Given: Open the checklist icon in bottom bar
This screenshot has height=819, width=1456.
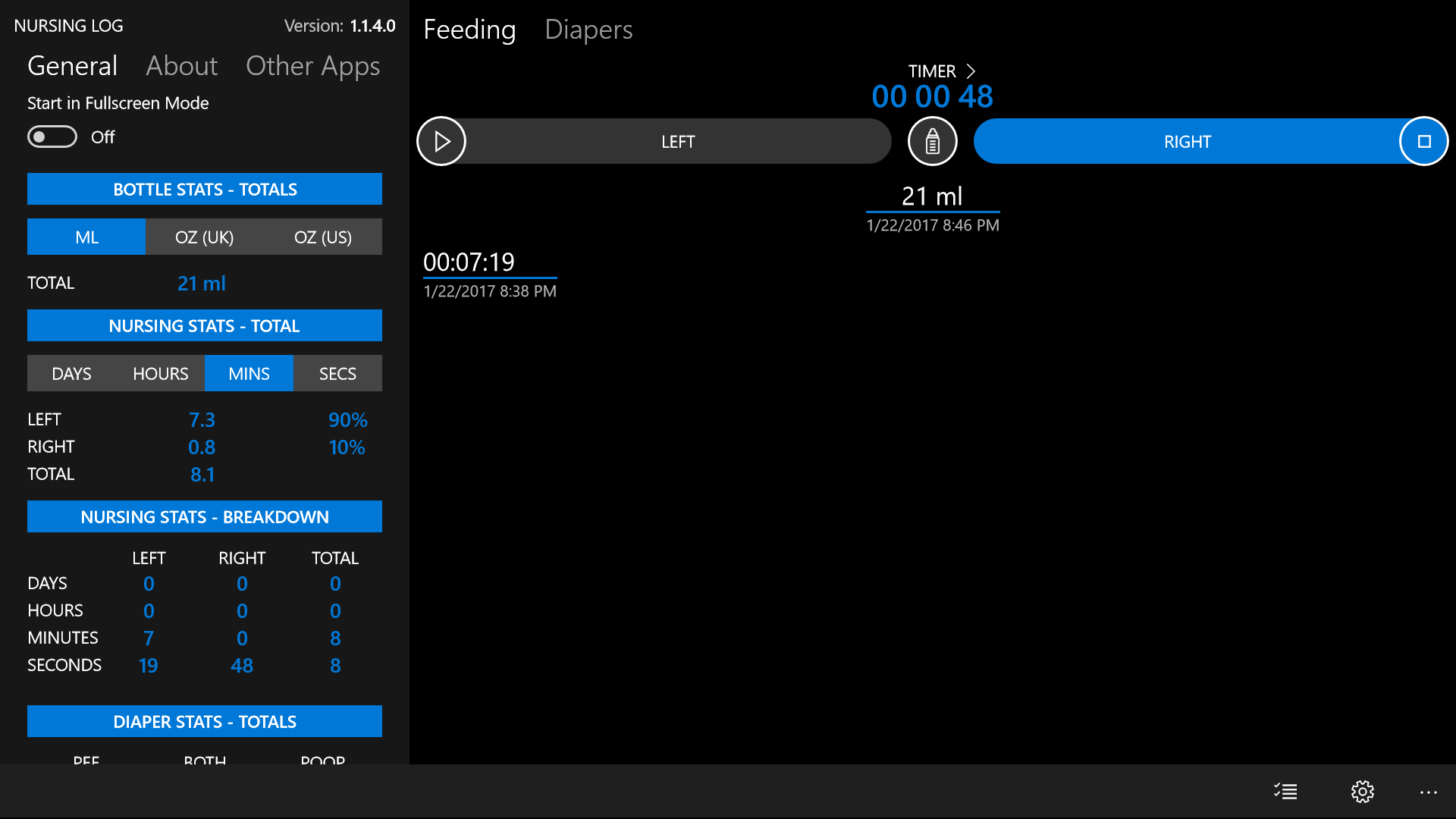Looking at the screenshot, I should 1285,792.
